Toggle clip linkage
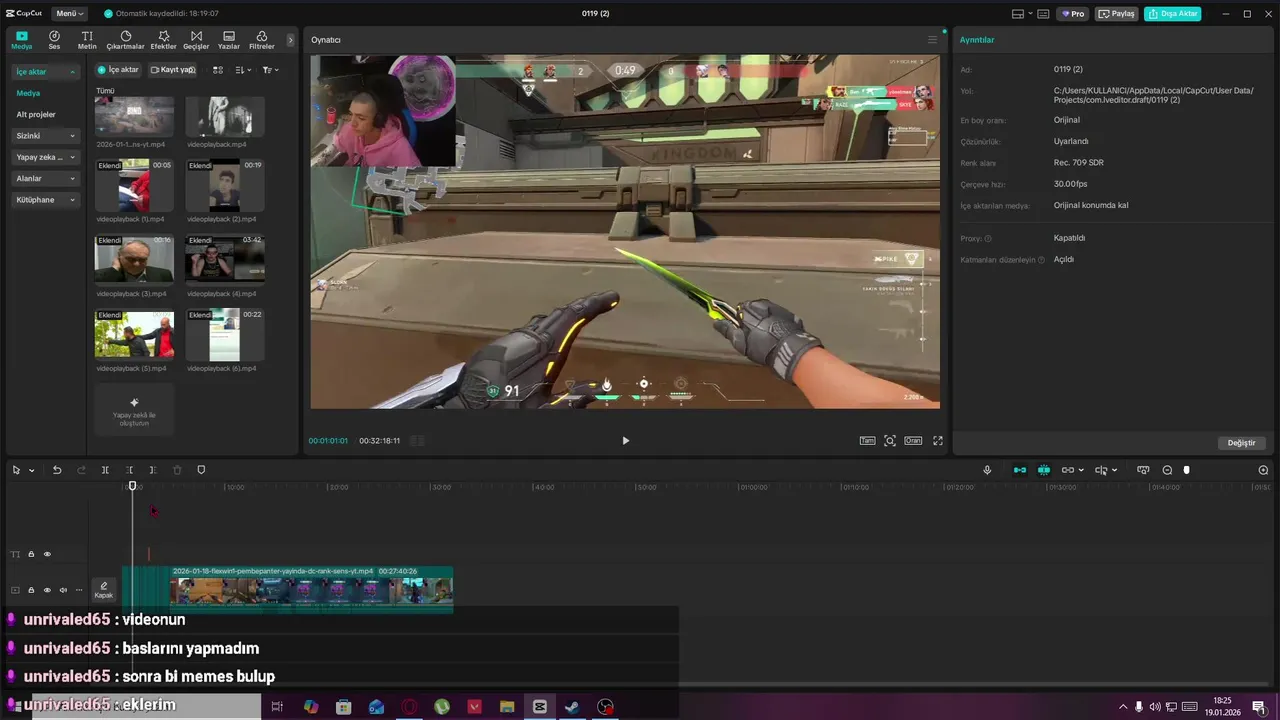Viewport: 1280px width, 720px height. coord(1068,470)
